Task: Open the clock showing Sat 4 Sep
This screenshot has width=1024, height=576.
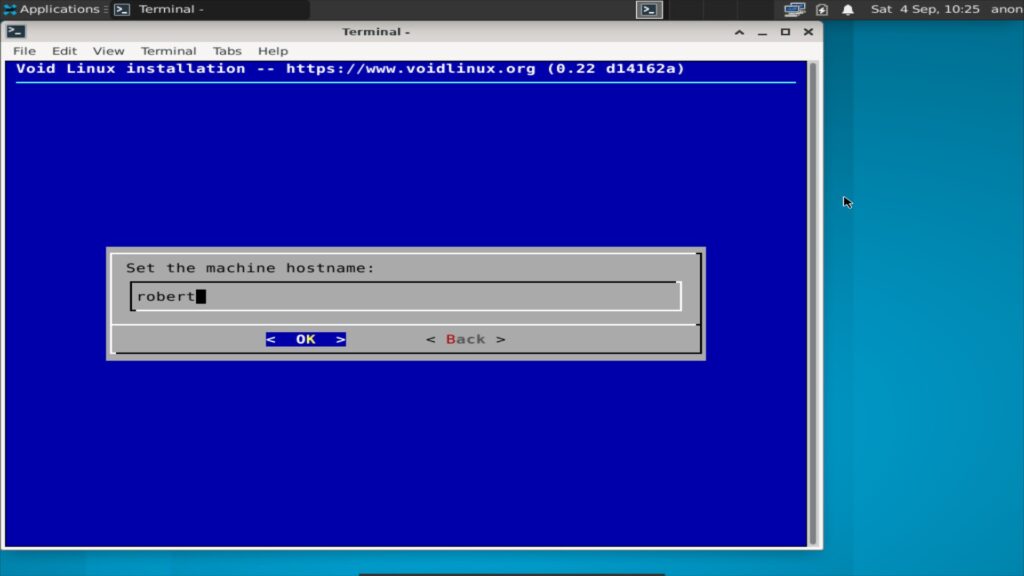Action: pos(925,9)
